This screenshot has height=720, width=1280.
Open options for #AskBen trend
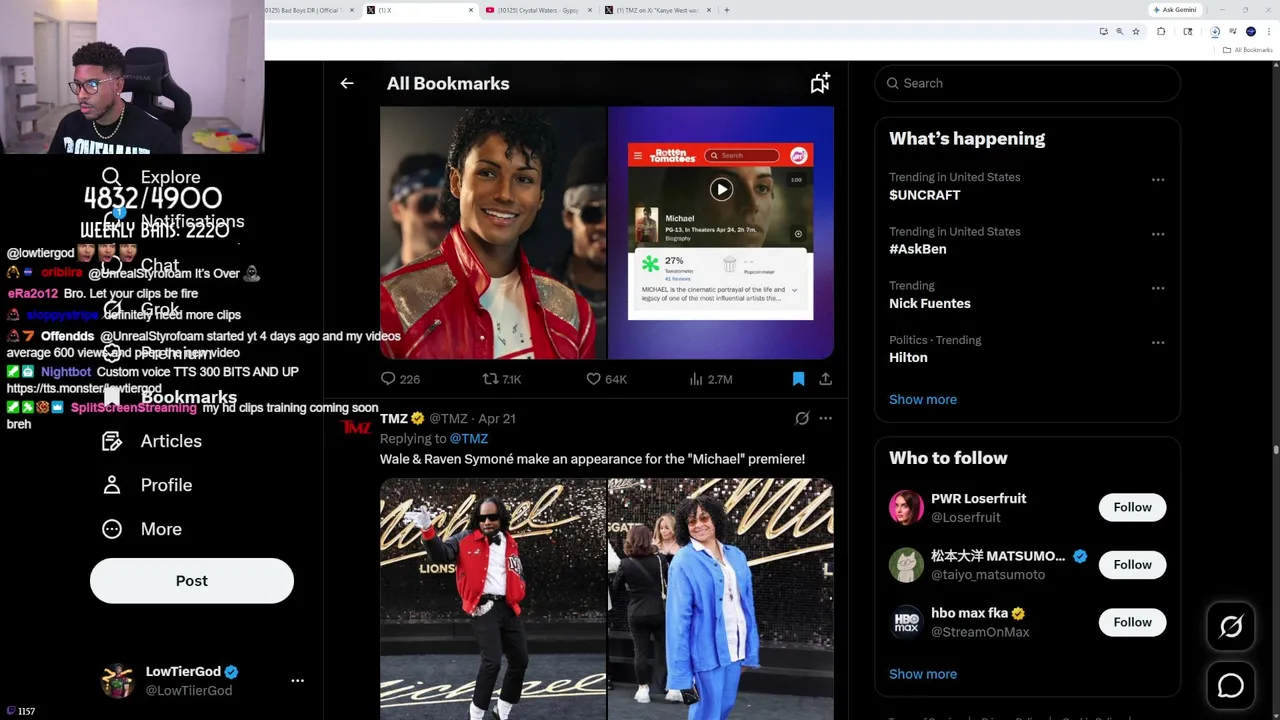(x=1158, y=234)
